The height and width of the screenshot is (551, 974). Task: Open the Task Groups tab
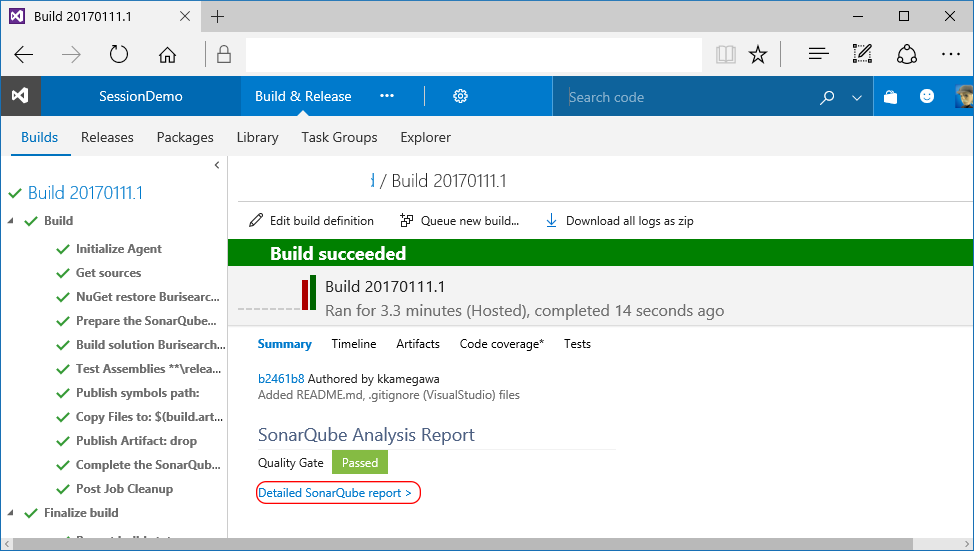click(x=339, y=137)
